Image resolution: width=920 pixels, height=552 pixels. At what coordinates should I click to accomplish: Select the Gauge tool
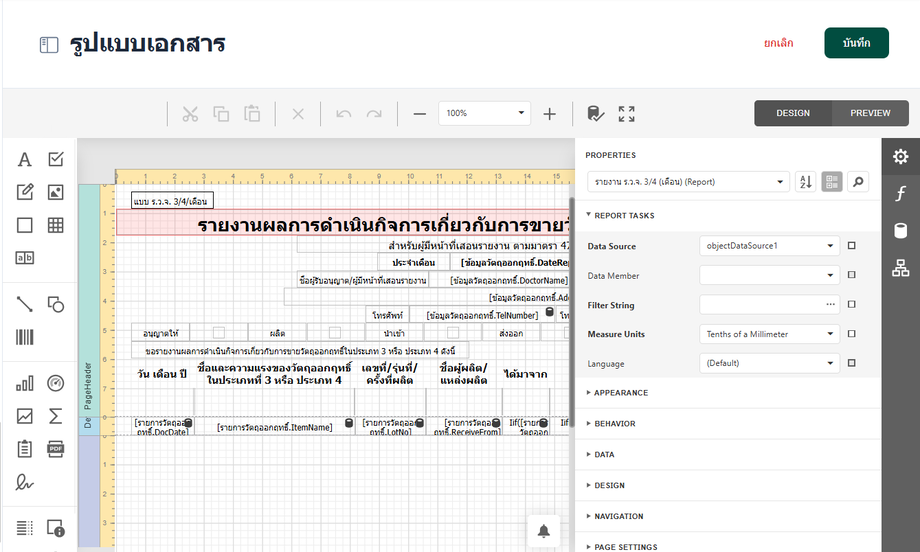click(56, 384)
